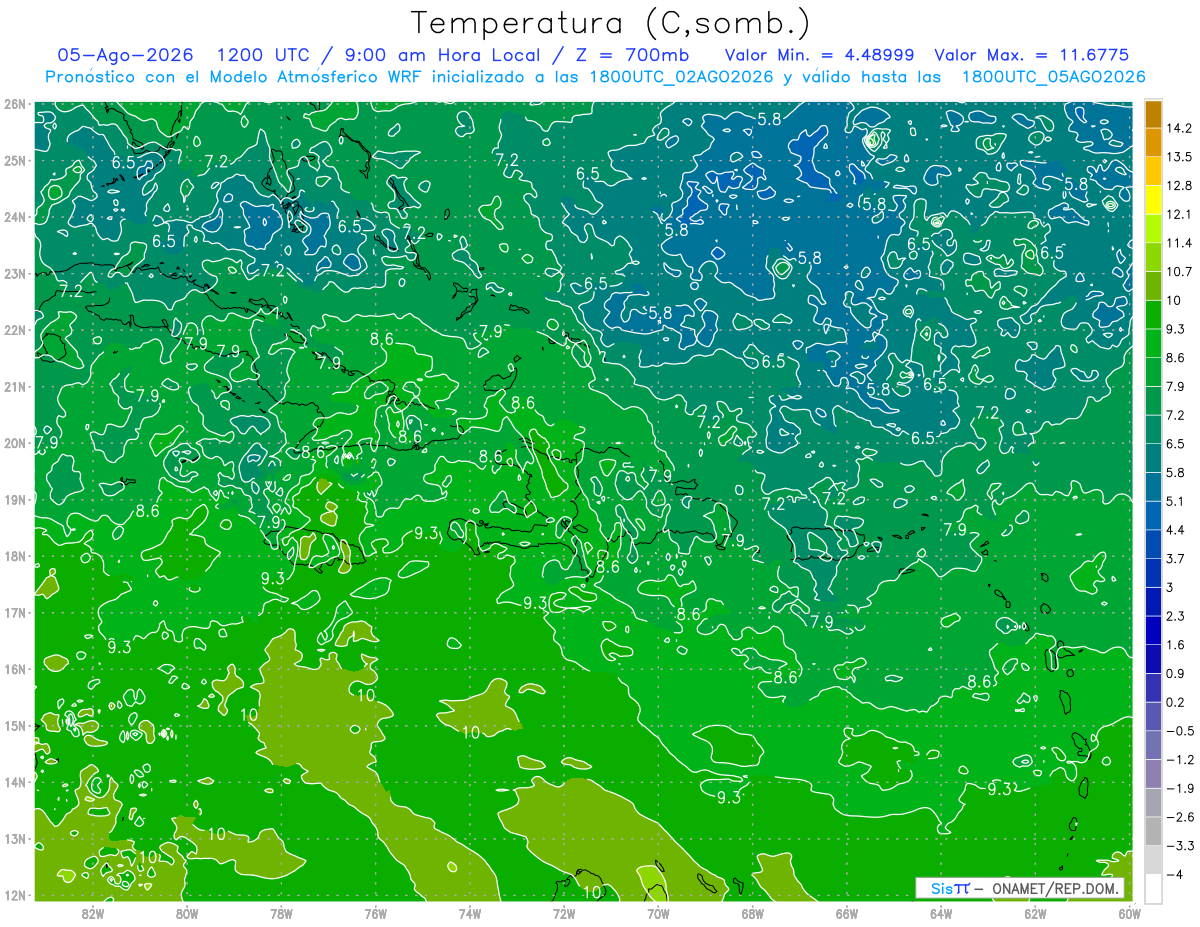The height and width of the screenshot is (927, 1200).
Task: Click the "Temperatura (C,somb.)" chart title
Action: (611, 22)
